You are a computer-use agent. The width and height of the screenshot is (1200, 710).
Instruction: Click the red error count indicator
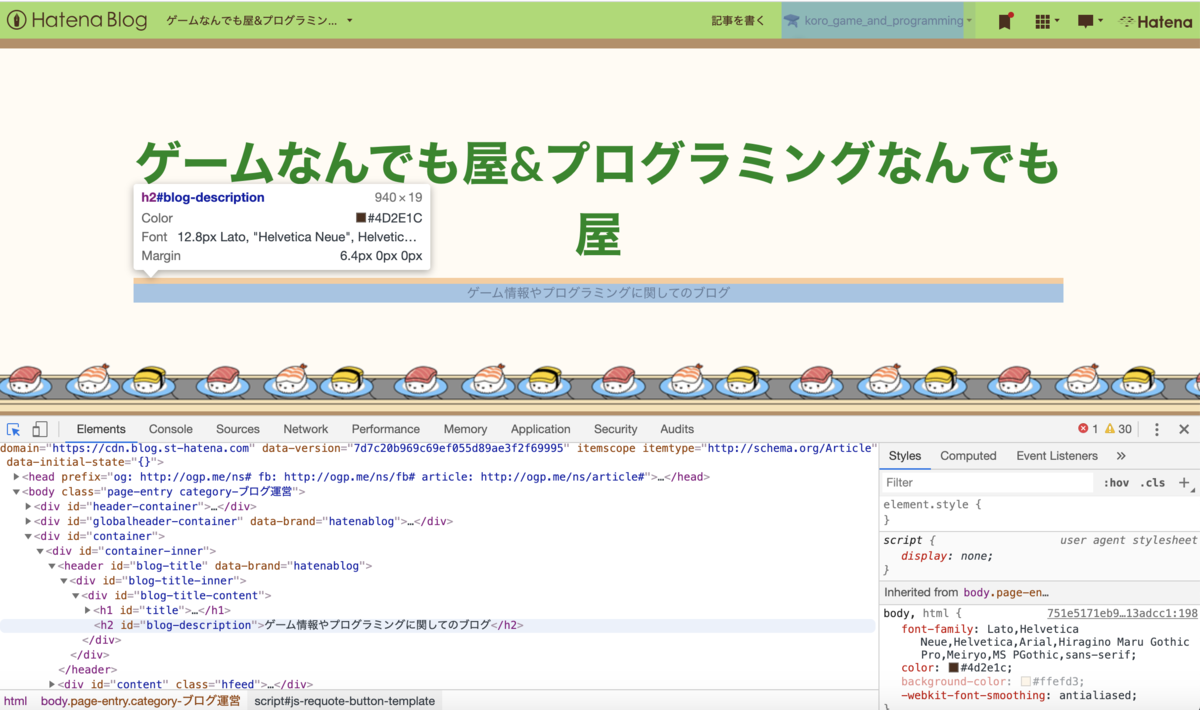point(1088,429)
